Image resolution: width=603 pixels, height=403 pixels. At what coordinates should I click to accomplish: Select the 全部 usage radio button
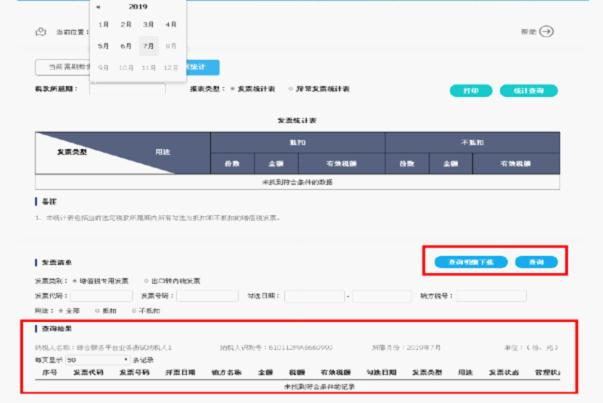[x=61, y=310]
